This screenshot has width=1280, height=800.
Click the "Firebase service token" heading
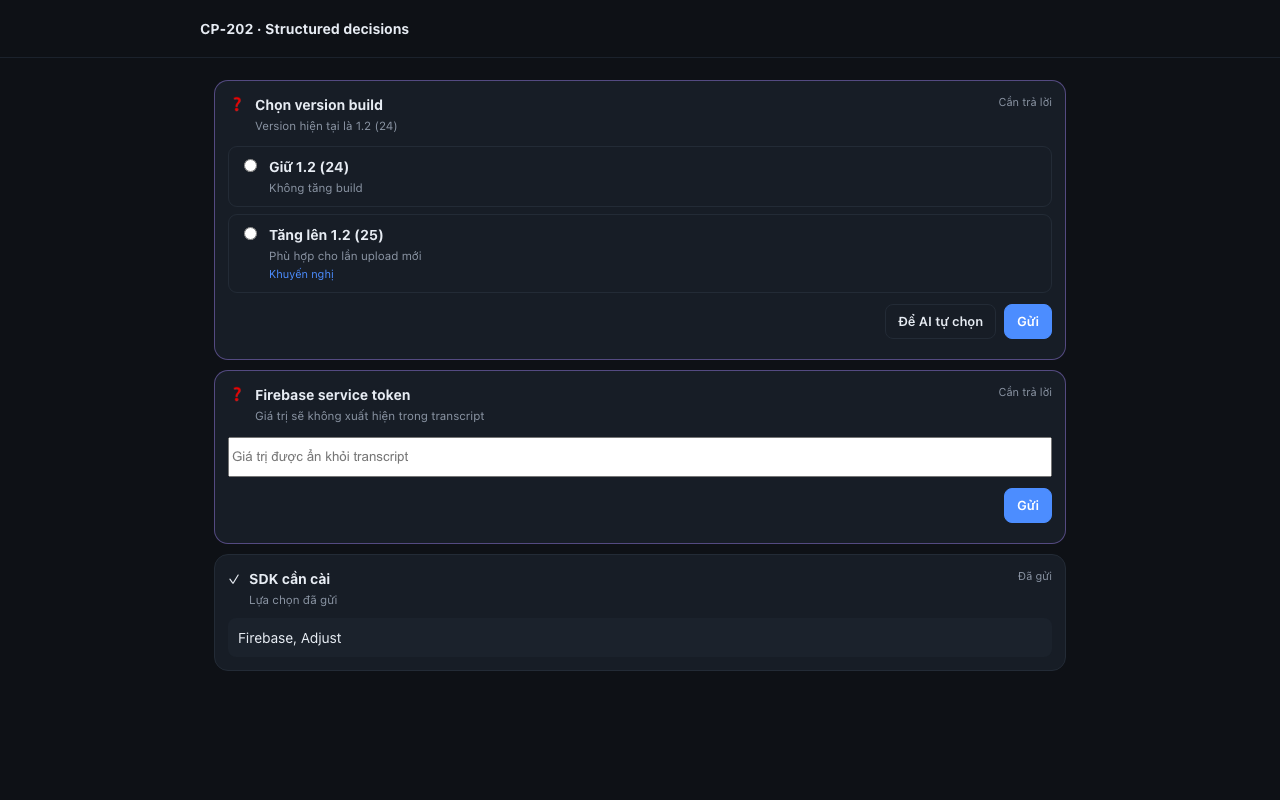(x=332, y=395)
